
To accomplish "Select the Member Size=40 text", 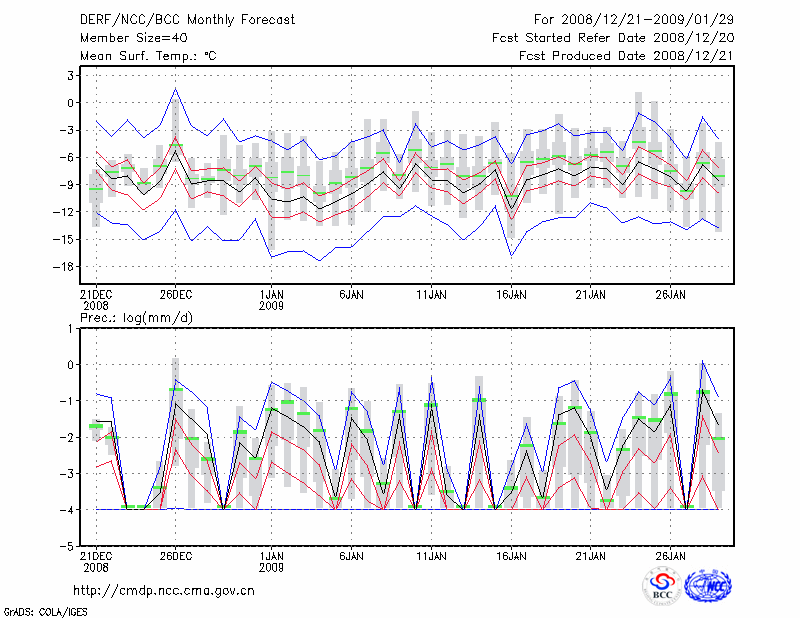I will click(x=127, y=38).
